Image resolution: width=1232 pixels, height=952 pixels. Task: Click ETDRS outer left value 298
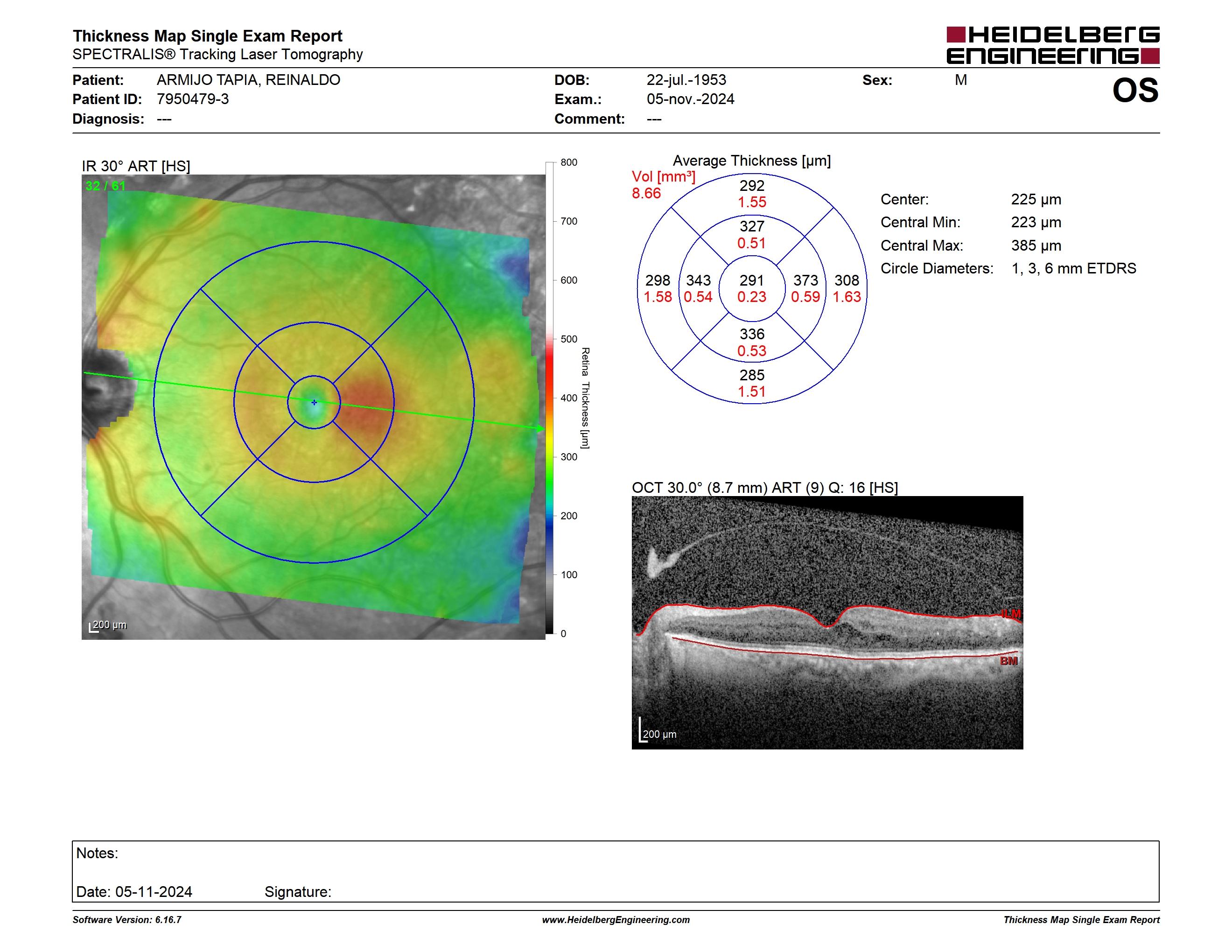tap(657, 280)
